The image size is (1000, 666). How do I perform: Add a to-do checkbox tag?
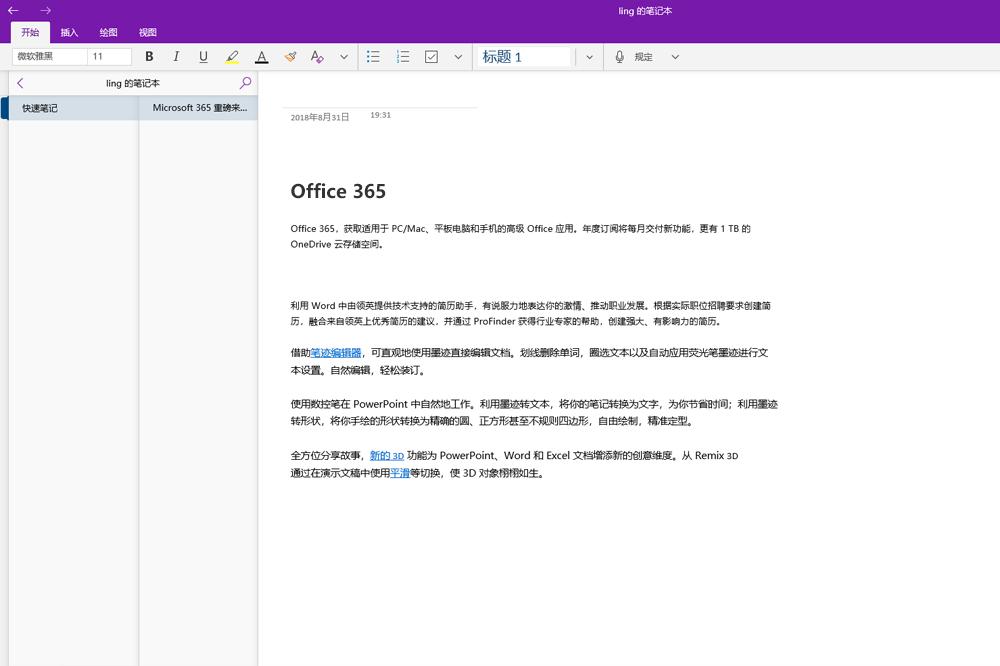tap(432, 56)
